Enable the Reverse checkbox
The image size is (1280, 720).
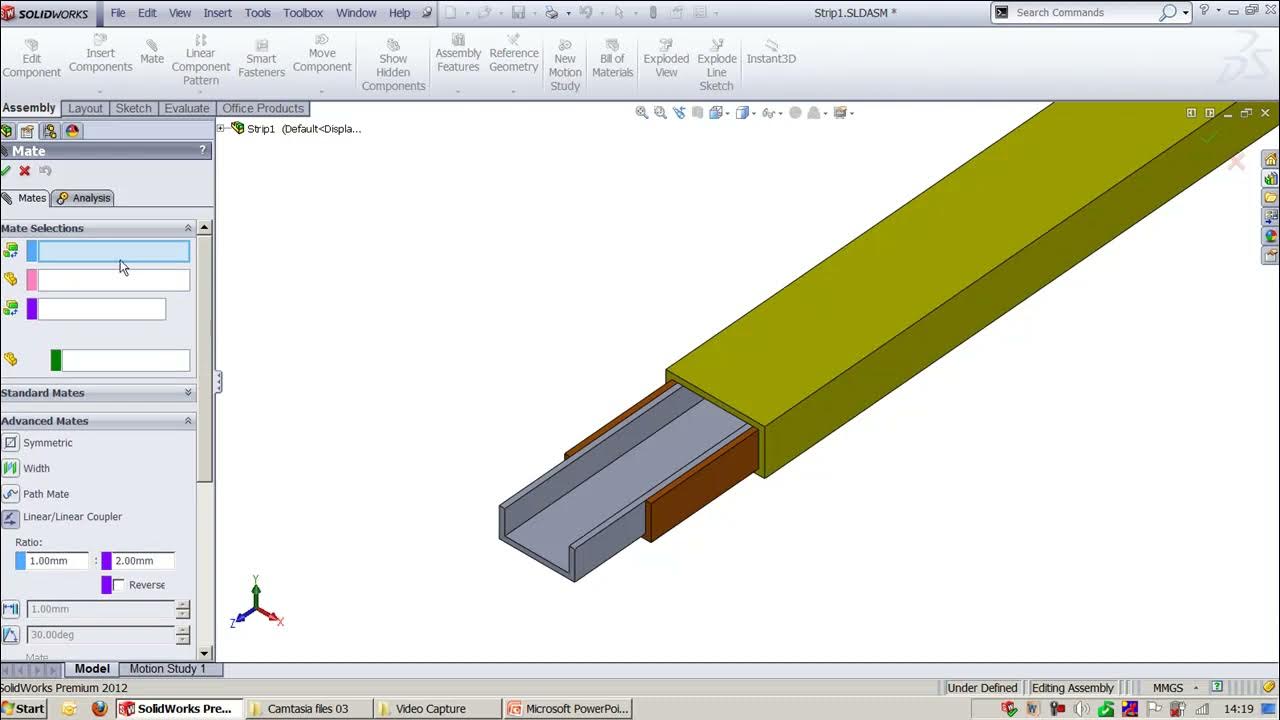pos(119,585)
